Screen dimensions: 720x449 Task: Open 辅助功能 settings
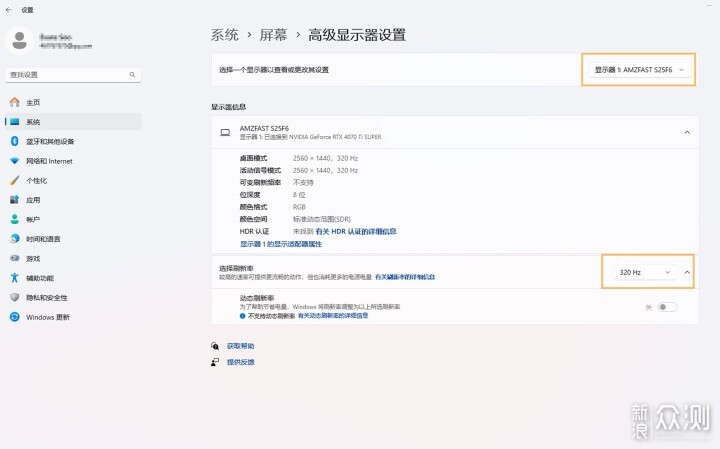click(x=73, y=278)
